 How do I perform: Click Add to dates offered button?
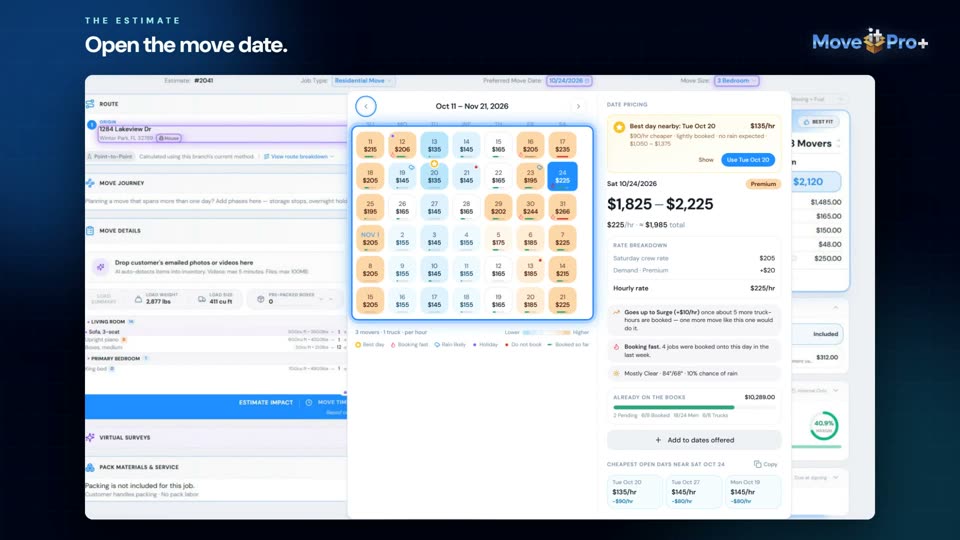point(694,440)
